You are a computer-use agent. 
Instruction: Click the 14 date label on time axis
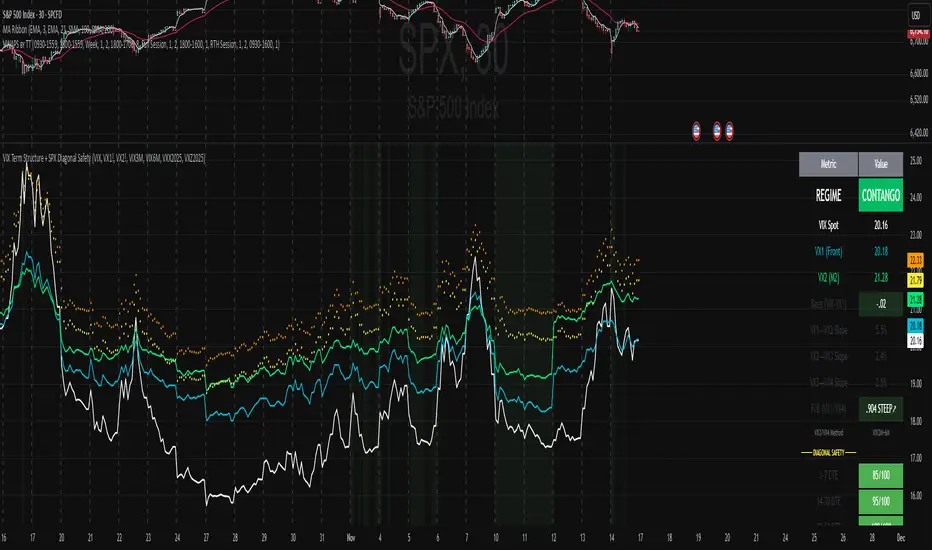click(611, 538)
